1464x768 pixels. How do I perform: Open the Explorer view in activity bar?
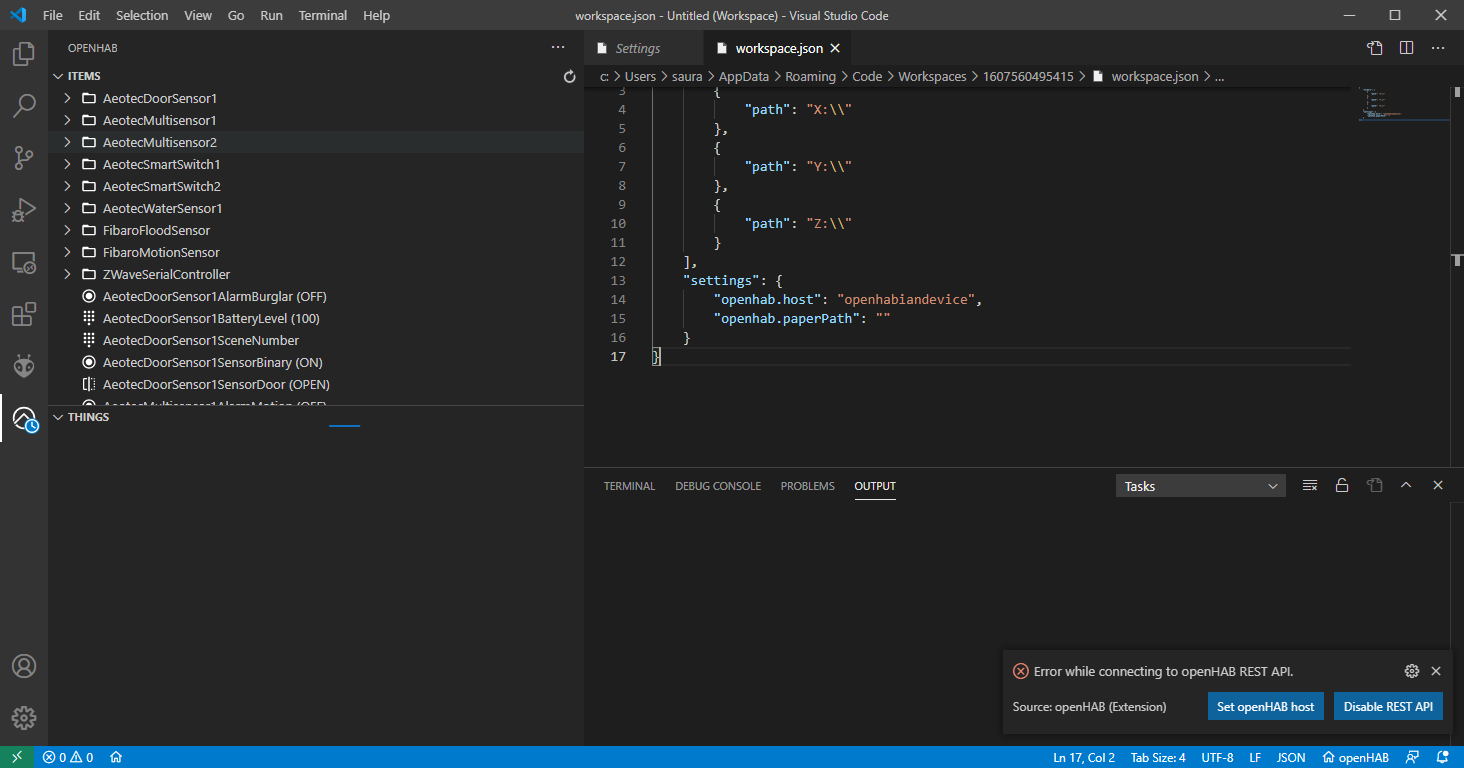click(24, 53)
